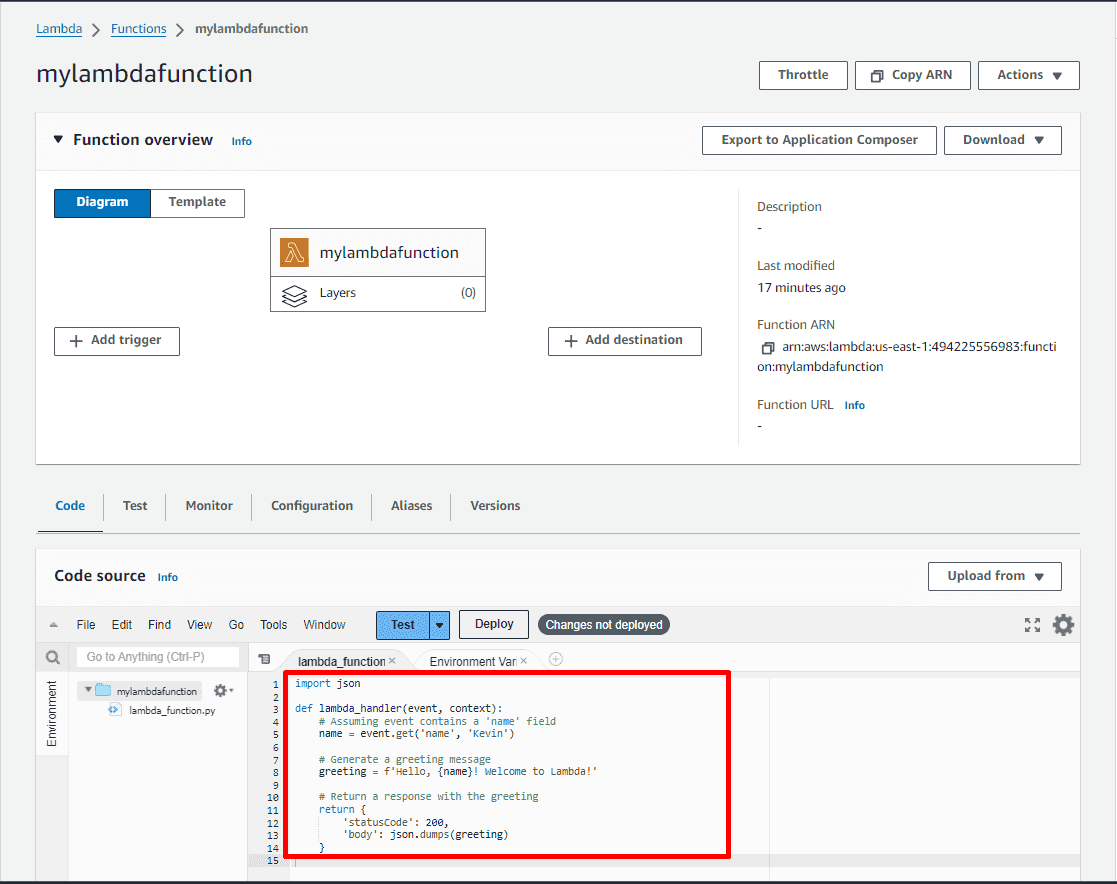Screen dimensions: 1117x884
Task: Open the File menu in editor
Action: click(85, 625)
